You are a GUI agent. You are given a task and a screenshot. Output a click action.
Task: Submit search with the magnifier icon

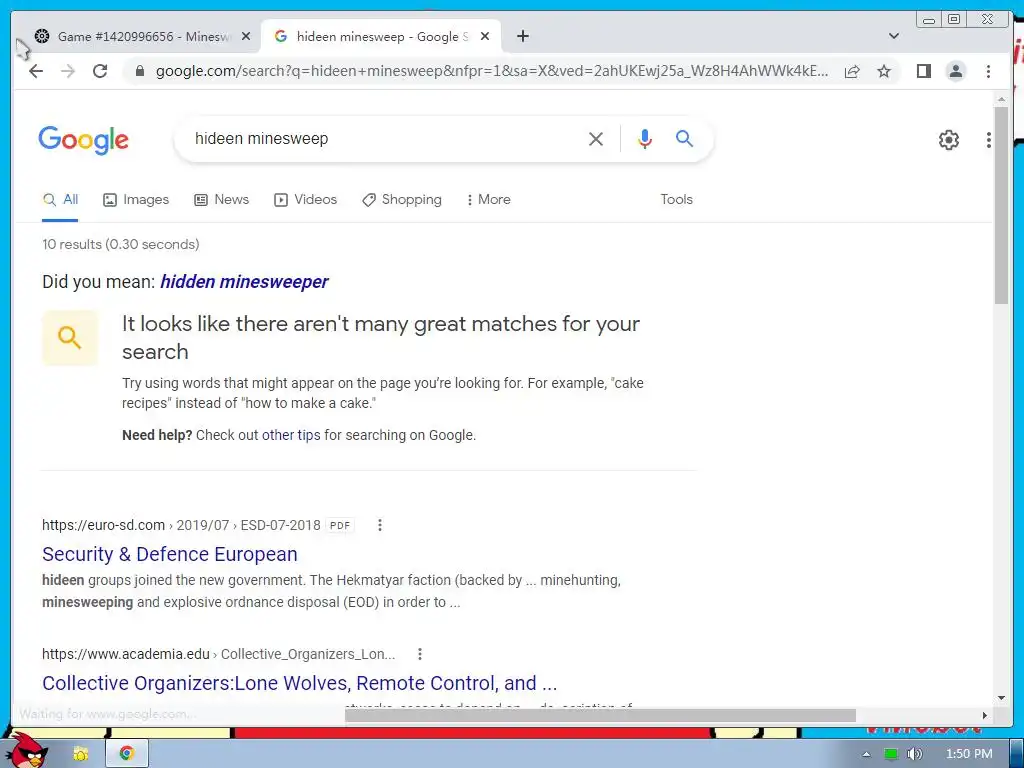(x=684, y=138)
